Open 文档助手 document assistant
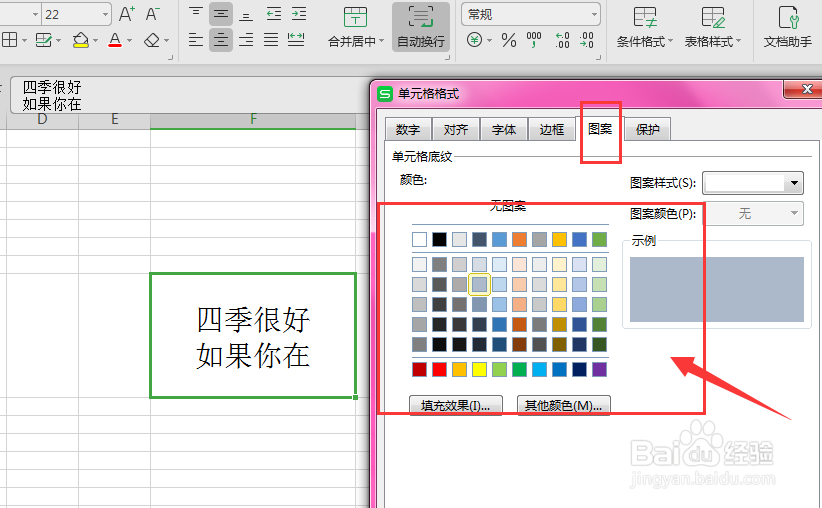 pos(788,26)
